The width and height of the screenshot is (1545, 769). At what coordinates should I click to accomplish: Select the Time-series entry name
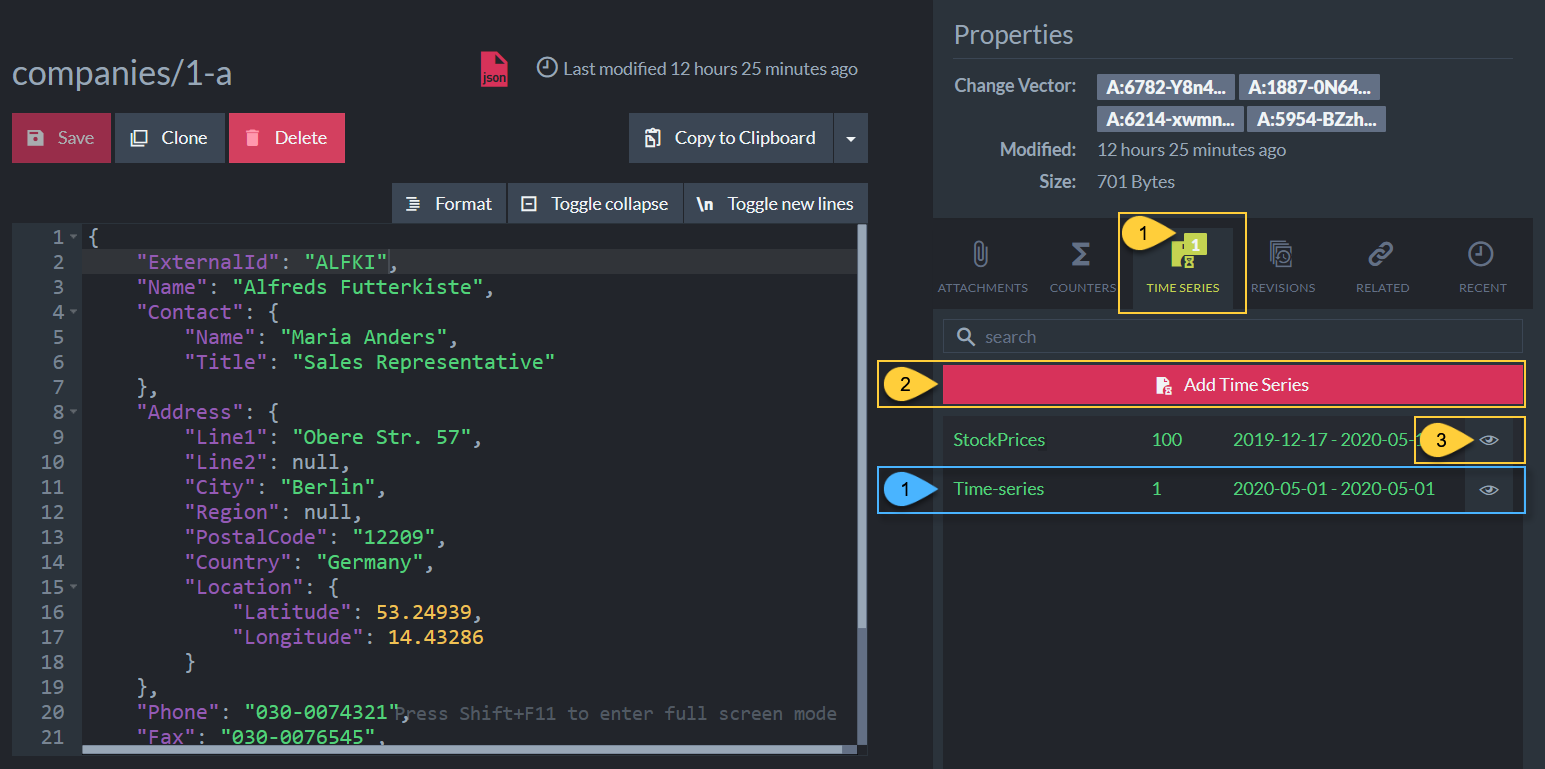click(x=999, y=490)
